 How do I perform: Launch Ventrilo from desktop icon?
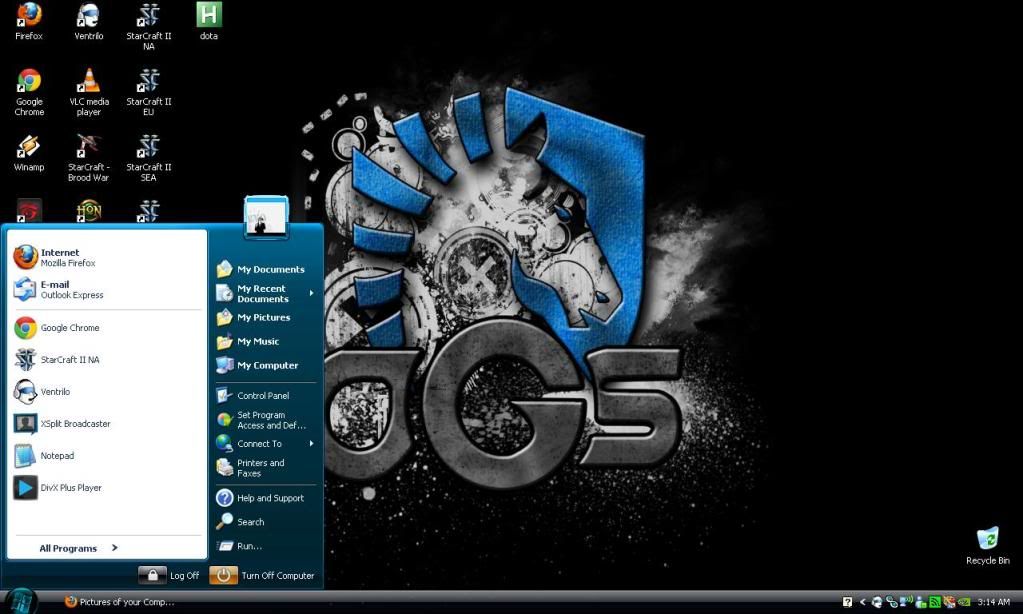(x=88, y=15)
